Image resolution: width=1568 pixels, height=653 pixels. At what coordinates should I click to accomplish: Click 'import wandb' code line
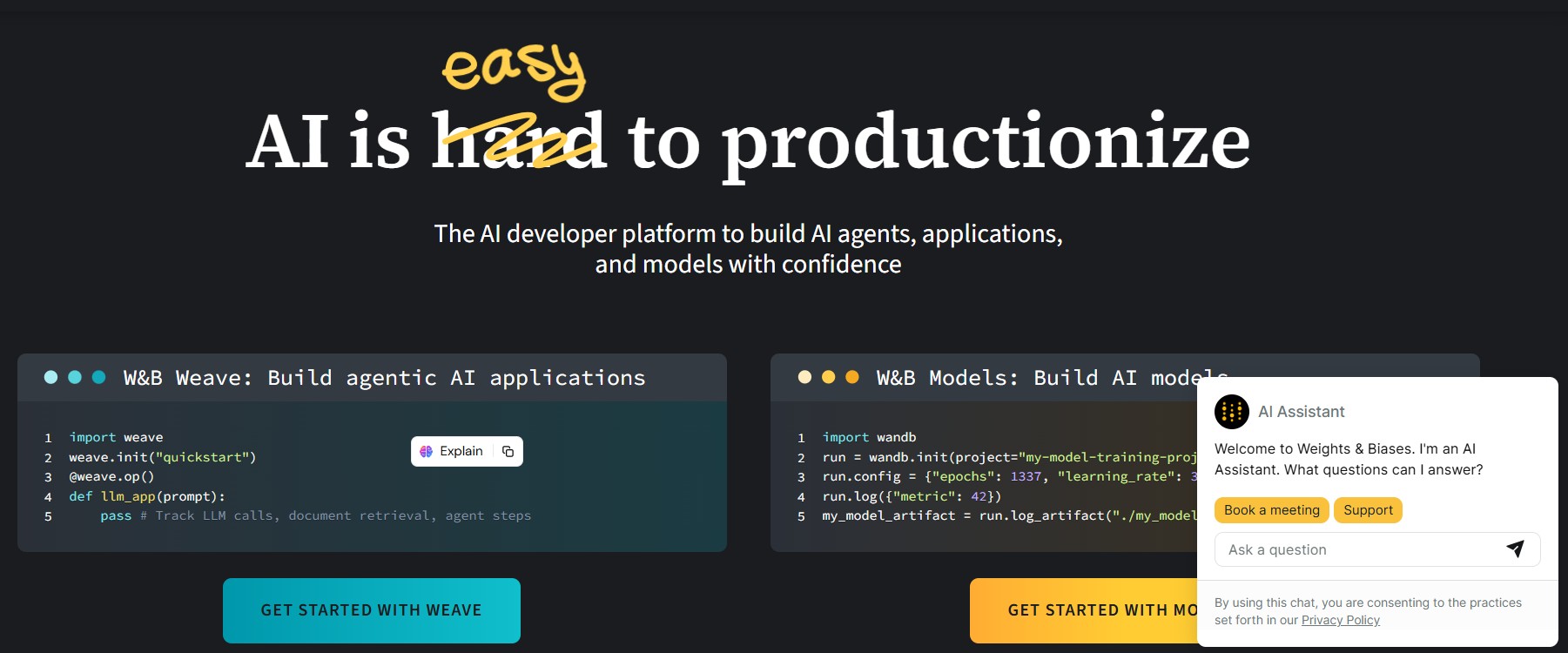coord(869,437)
